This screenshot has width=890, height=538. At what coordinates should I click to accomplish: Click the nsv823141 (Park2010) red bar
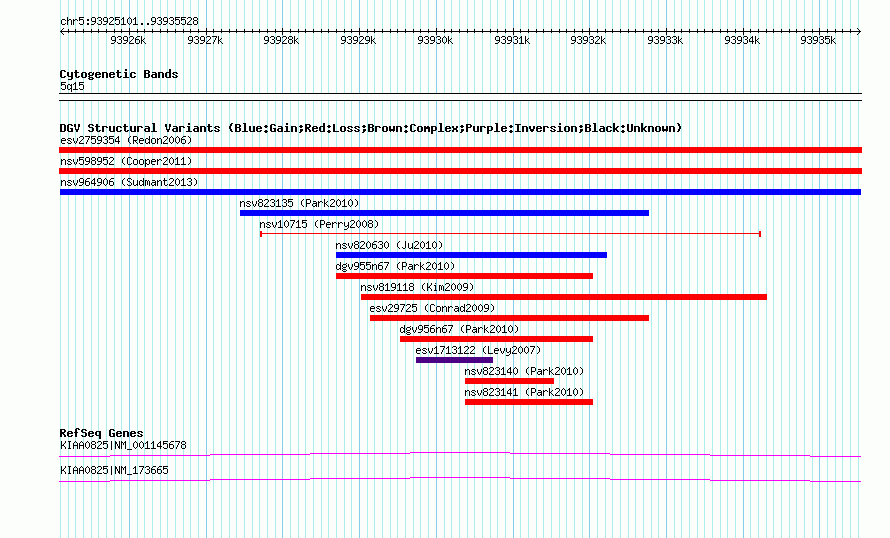coord(528,402)
